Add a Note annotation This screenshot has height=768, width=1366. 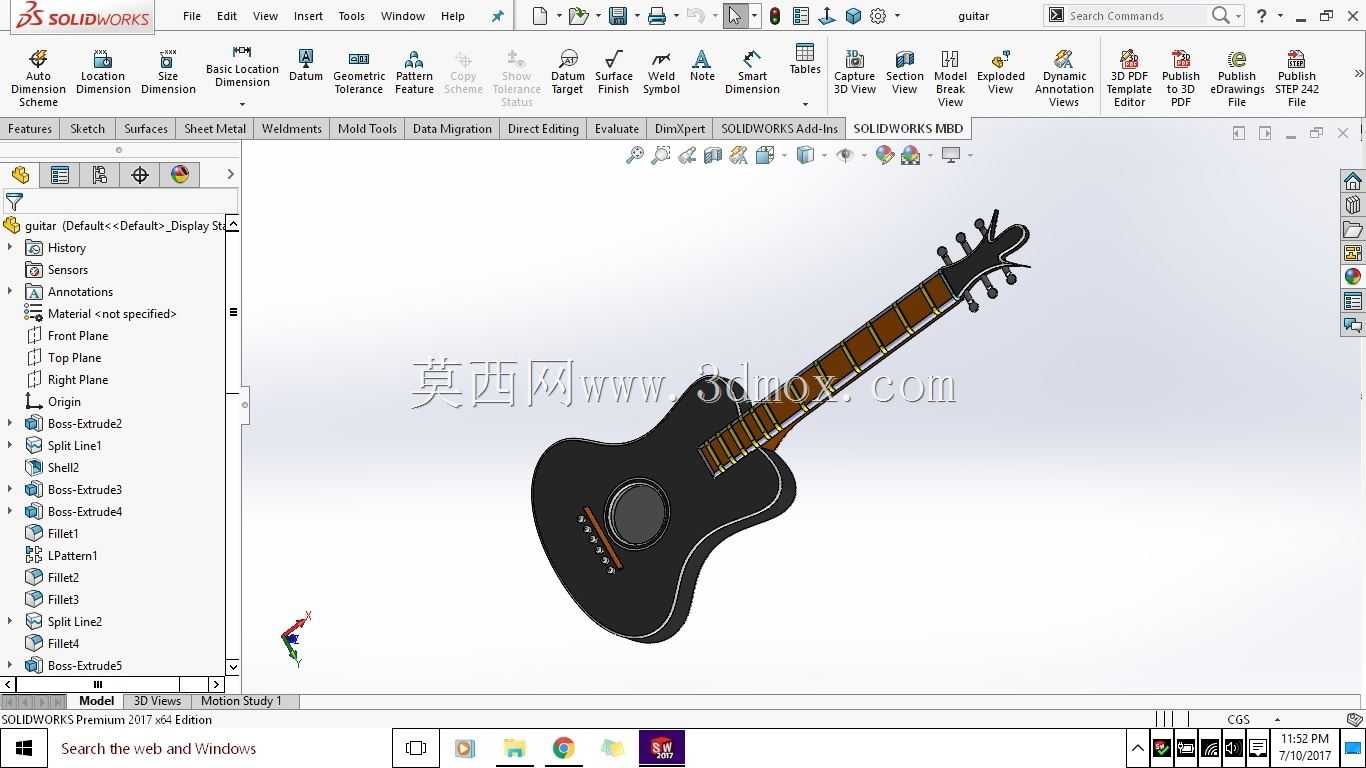[x=702, y=66]
